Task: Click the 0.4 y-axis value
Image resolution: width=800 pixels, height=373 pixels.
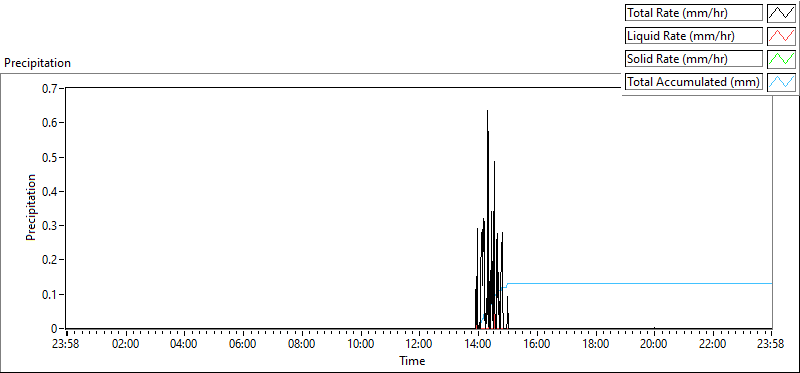Action: pyautogui.click(x=49, y=191)
